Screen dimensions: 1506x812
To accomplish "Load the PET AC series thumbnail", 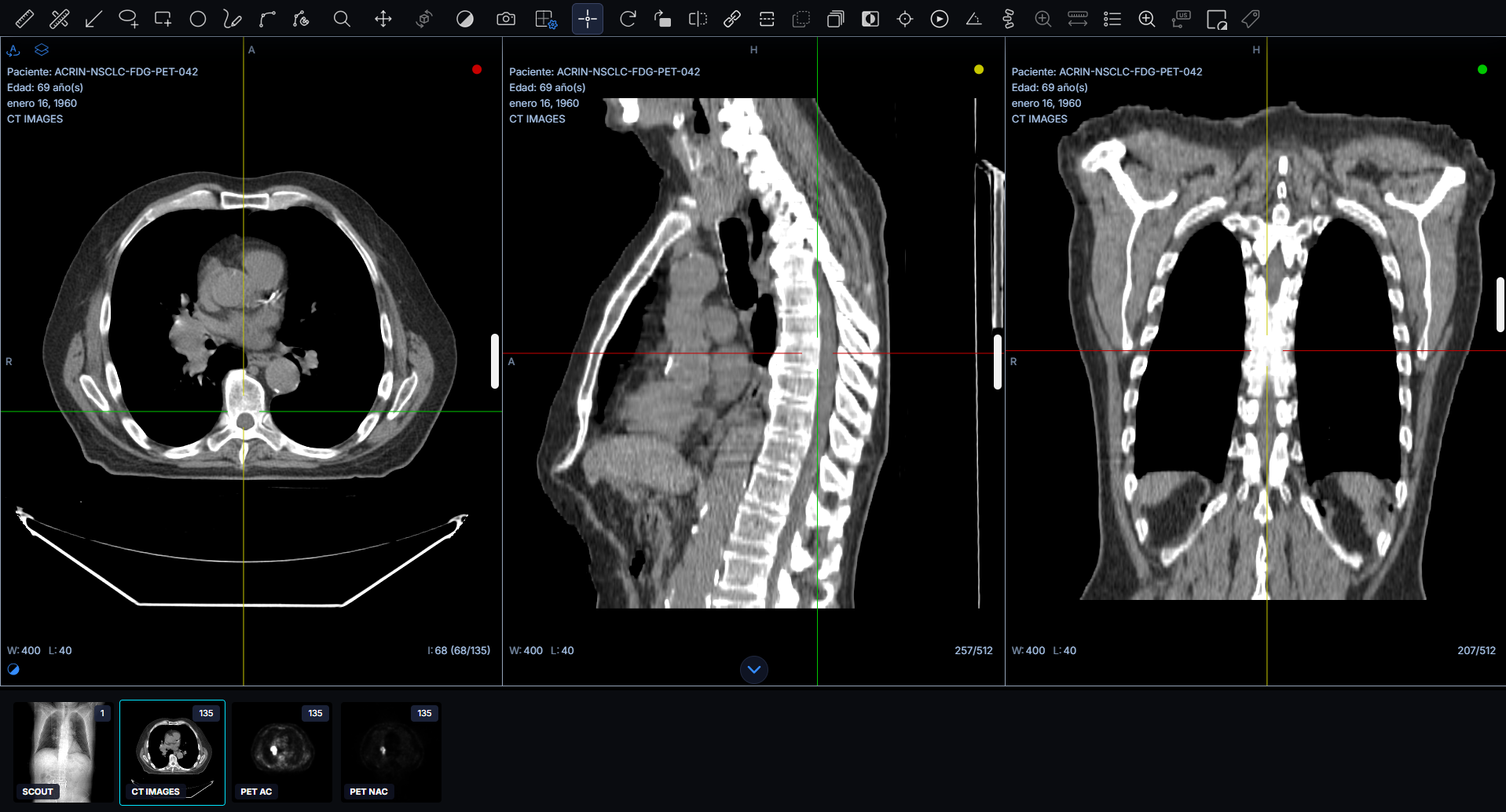I will coord(281,752).
